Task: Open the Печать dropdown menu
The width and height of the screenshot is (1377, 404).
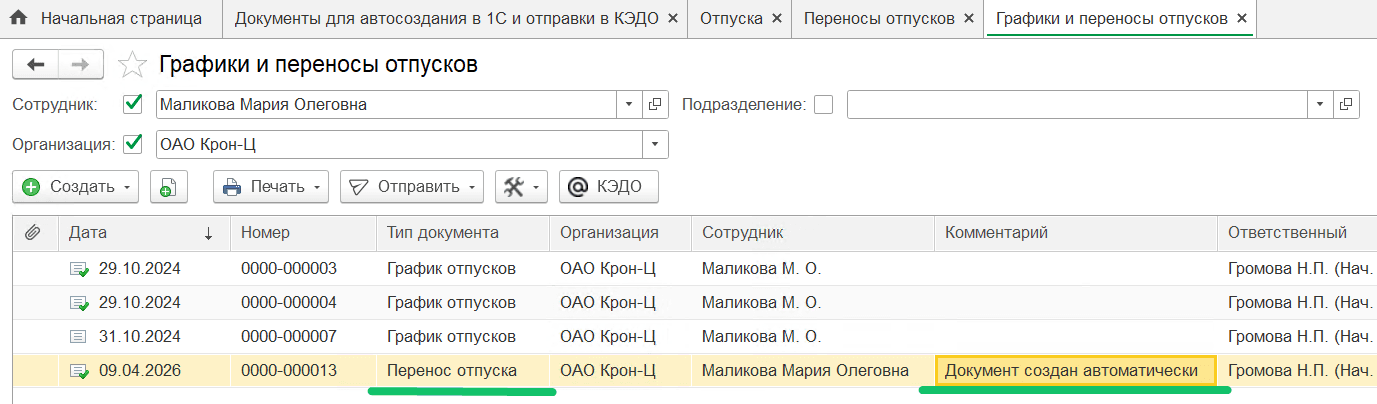Action: click(271, 187)
